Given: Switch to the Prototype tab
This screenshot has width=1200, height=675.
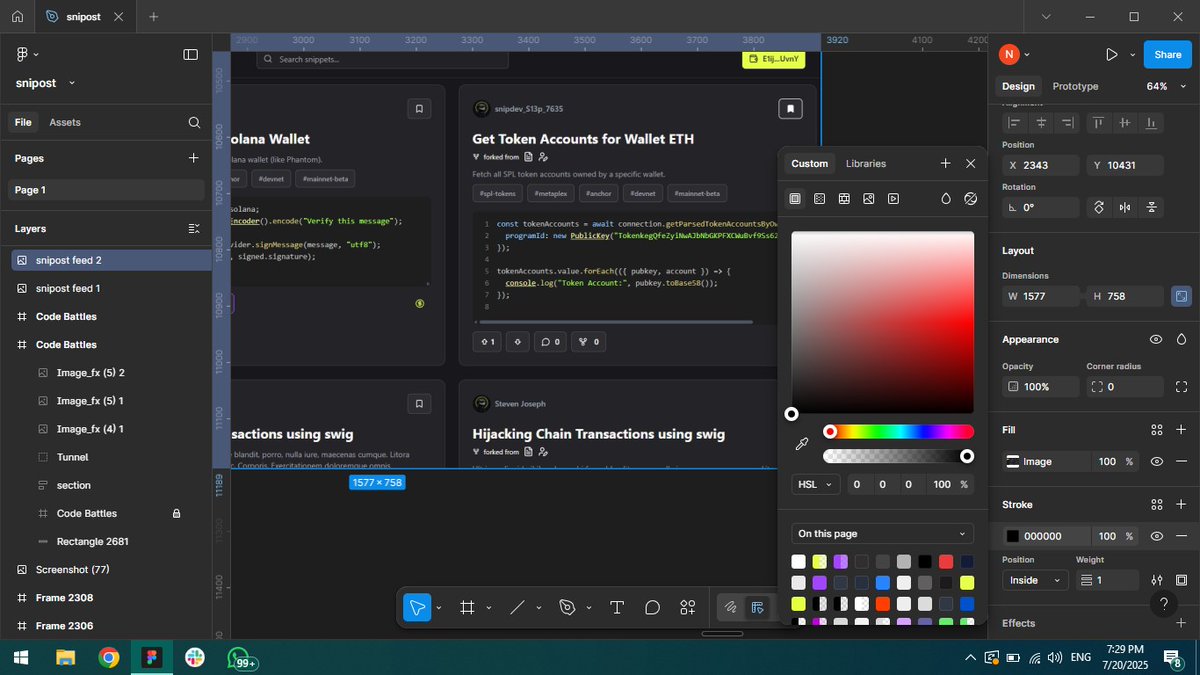Looking at the screenshot, I should pyautogui.click(x=1075, y=86).
